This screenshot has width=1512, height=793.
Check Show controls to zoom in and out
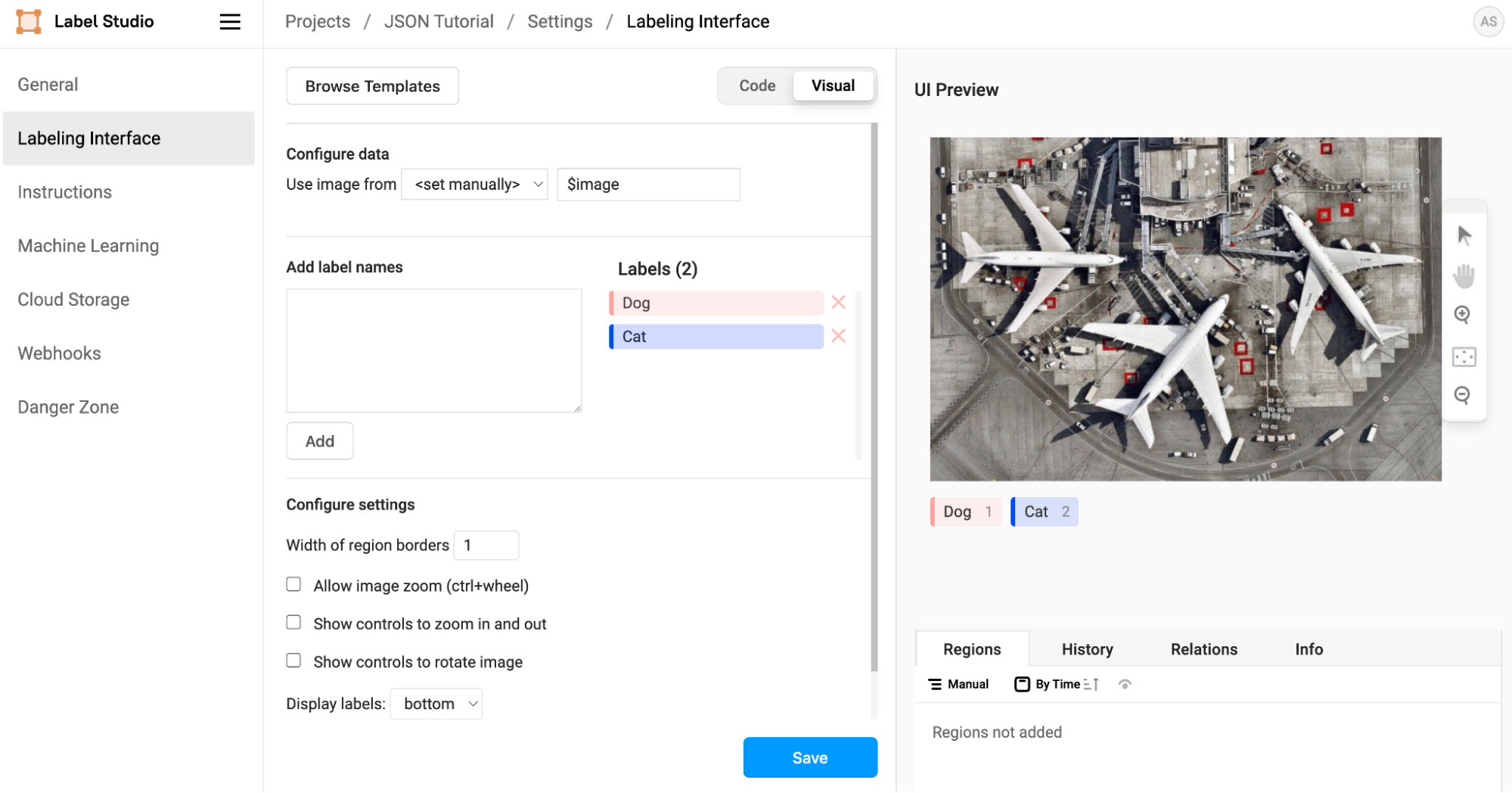293,623
